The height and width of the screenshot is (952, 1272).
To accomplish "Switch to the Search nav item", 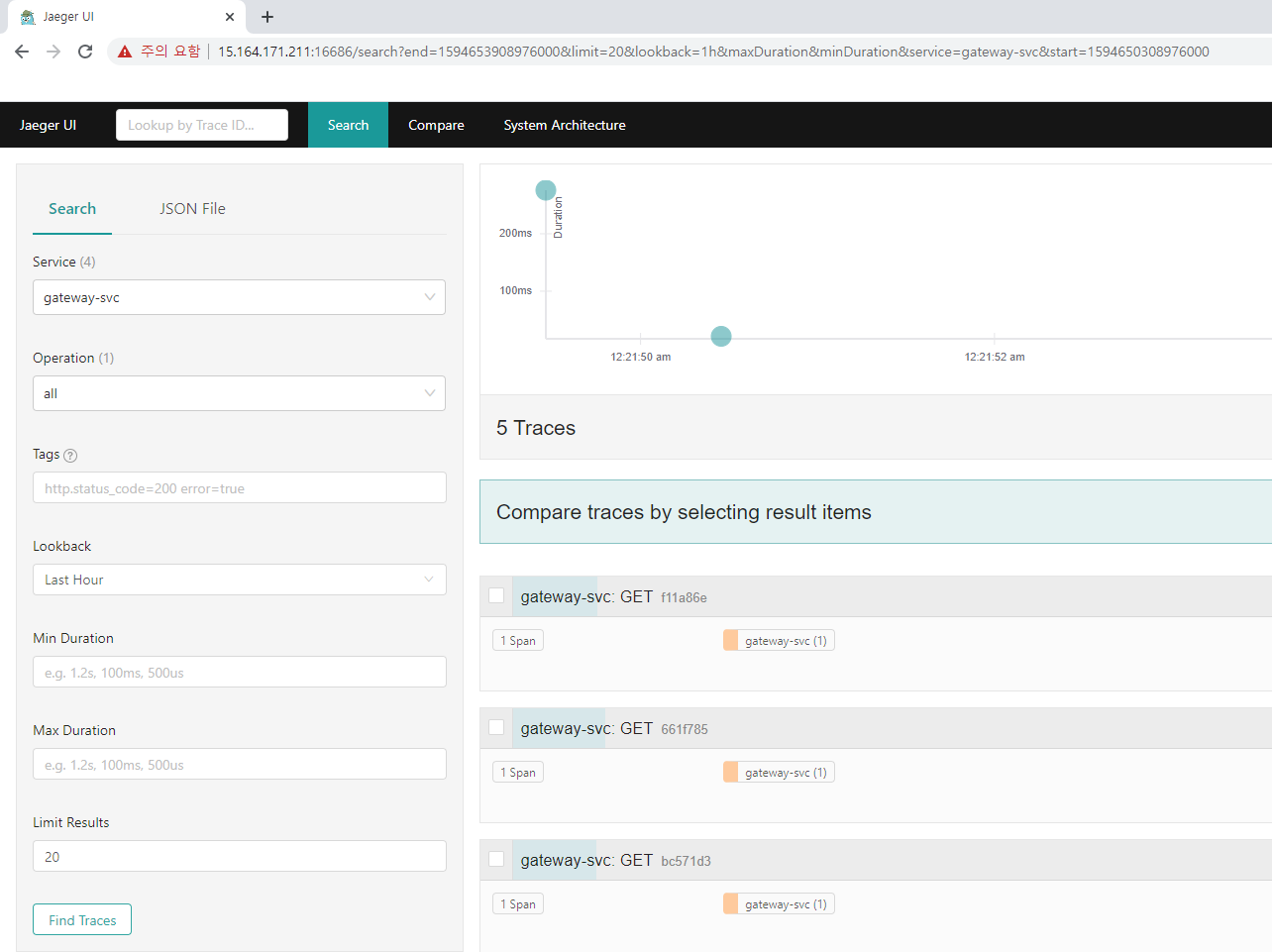I will 348,125.
